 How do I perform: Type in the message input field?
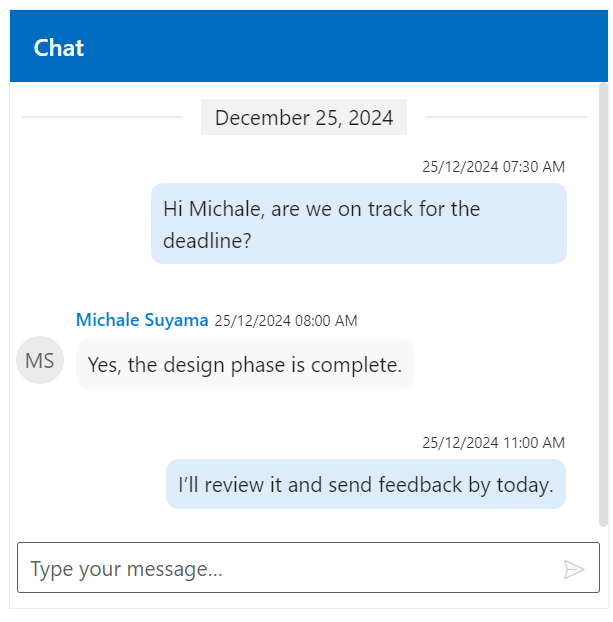pyautogui.click(x=290, y=569)
